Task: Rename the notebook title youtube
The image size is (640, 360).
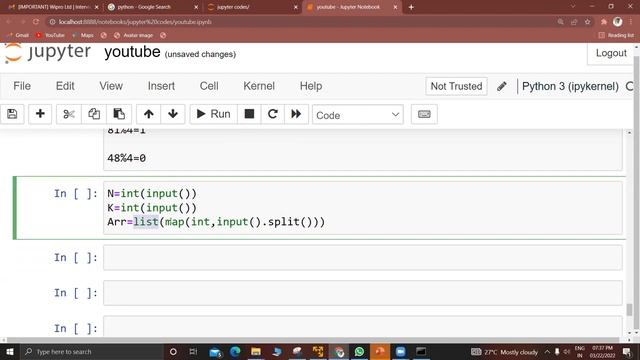Action: click(132, 52)
